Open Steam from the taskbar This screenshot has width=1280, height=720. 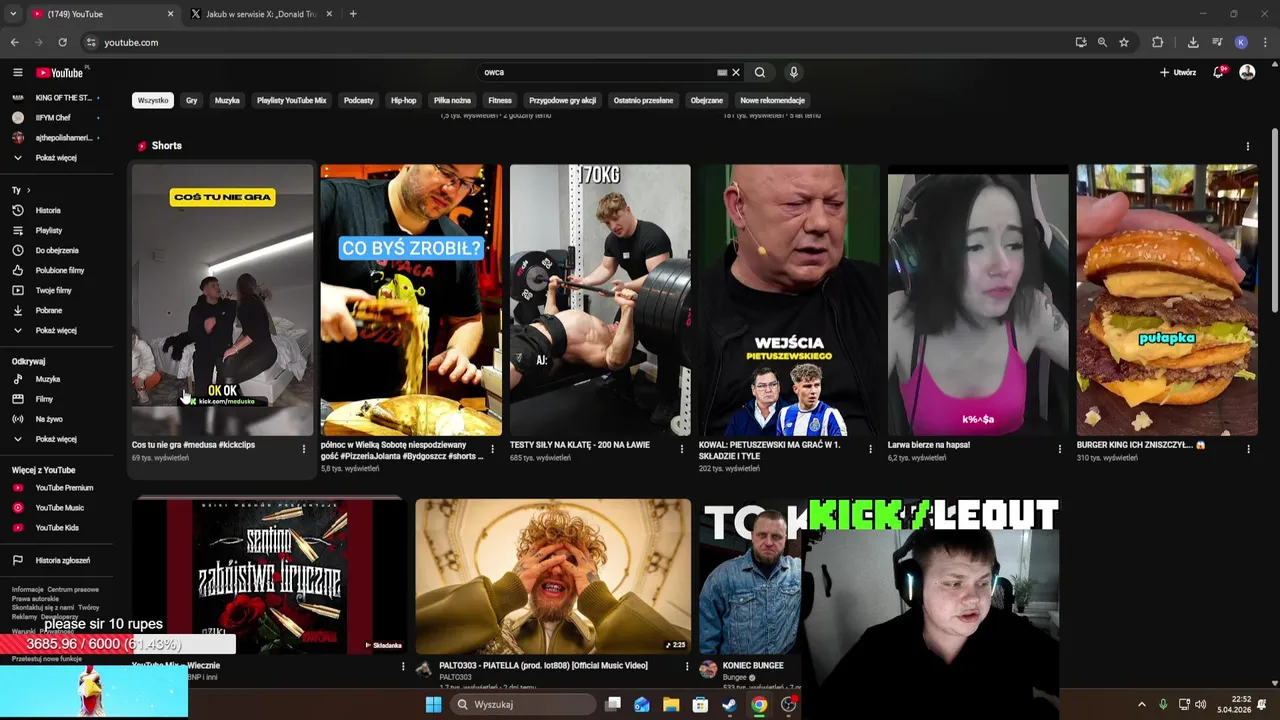tap(730, 704)
